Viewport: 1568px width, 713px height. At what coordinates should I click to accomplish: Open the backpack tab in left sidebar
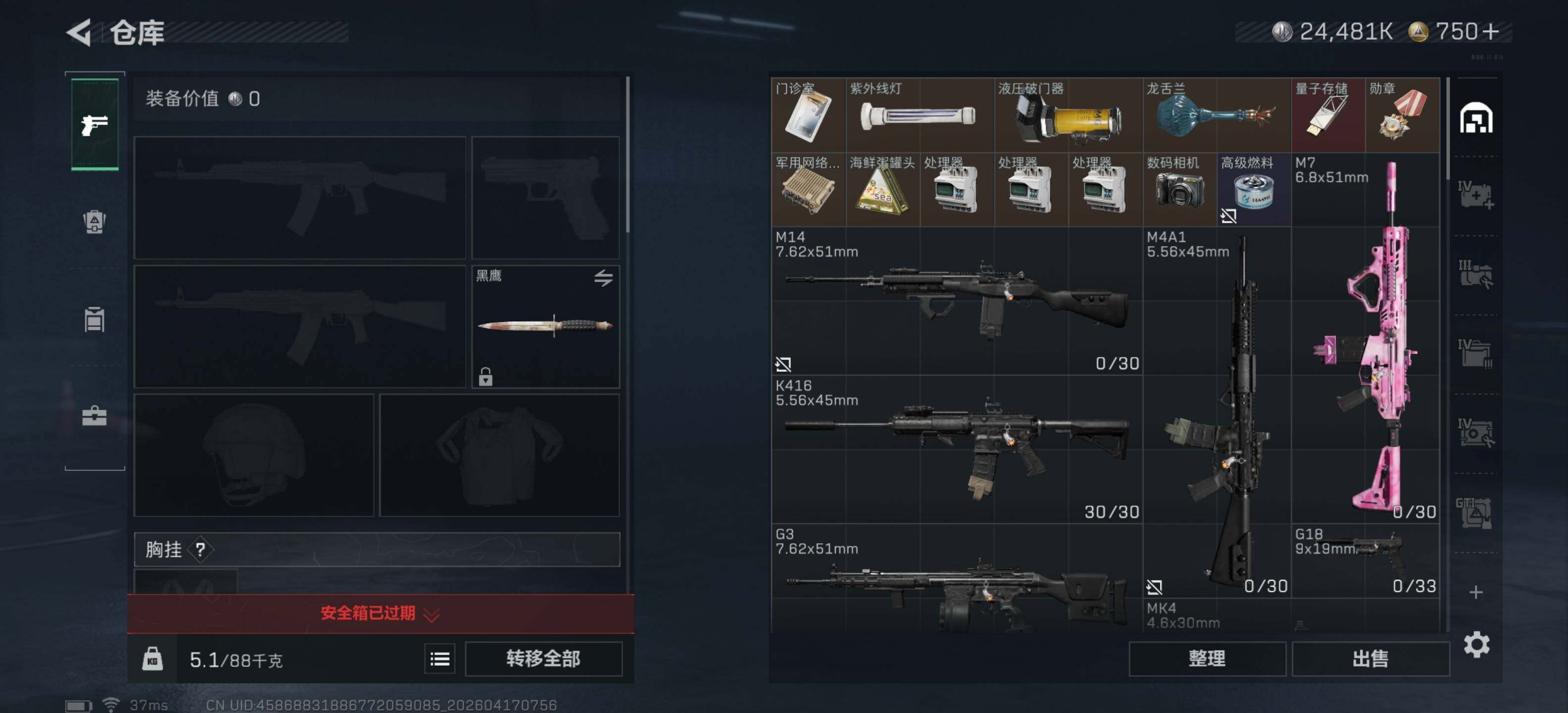[x=95, y=222]
